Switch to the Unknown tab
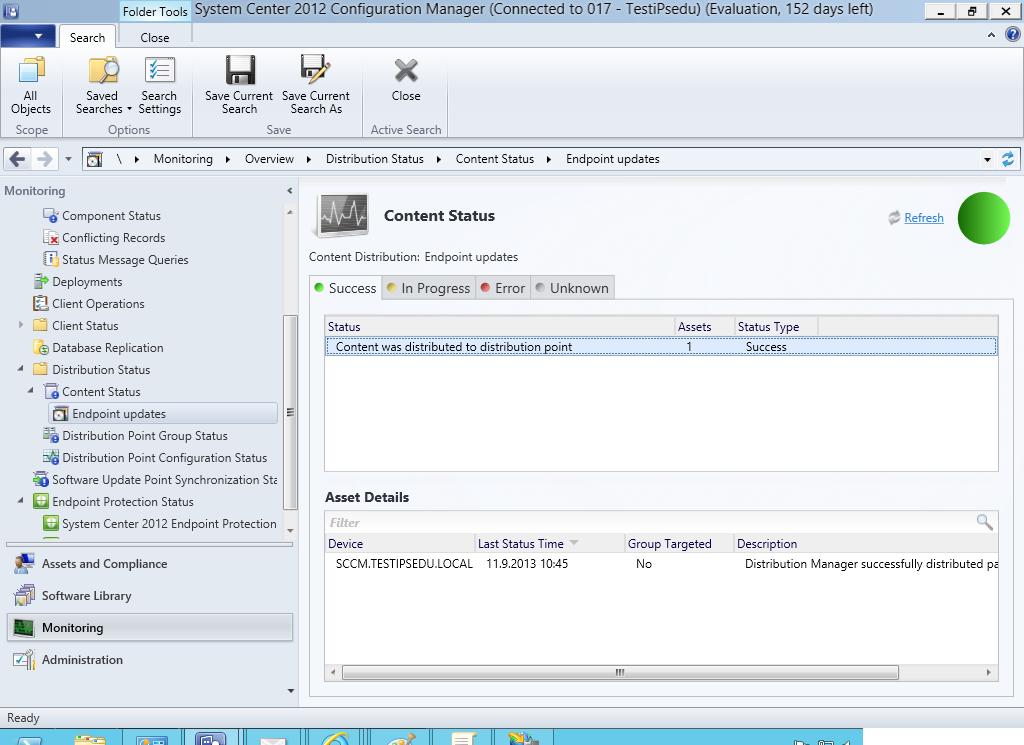 click(572, 288)
